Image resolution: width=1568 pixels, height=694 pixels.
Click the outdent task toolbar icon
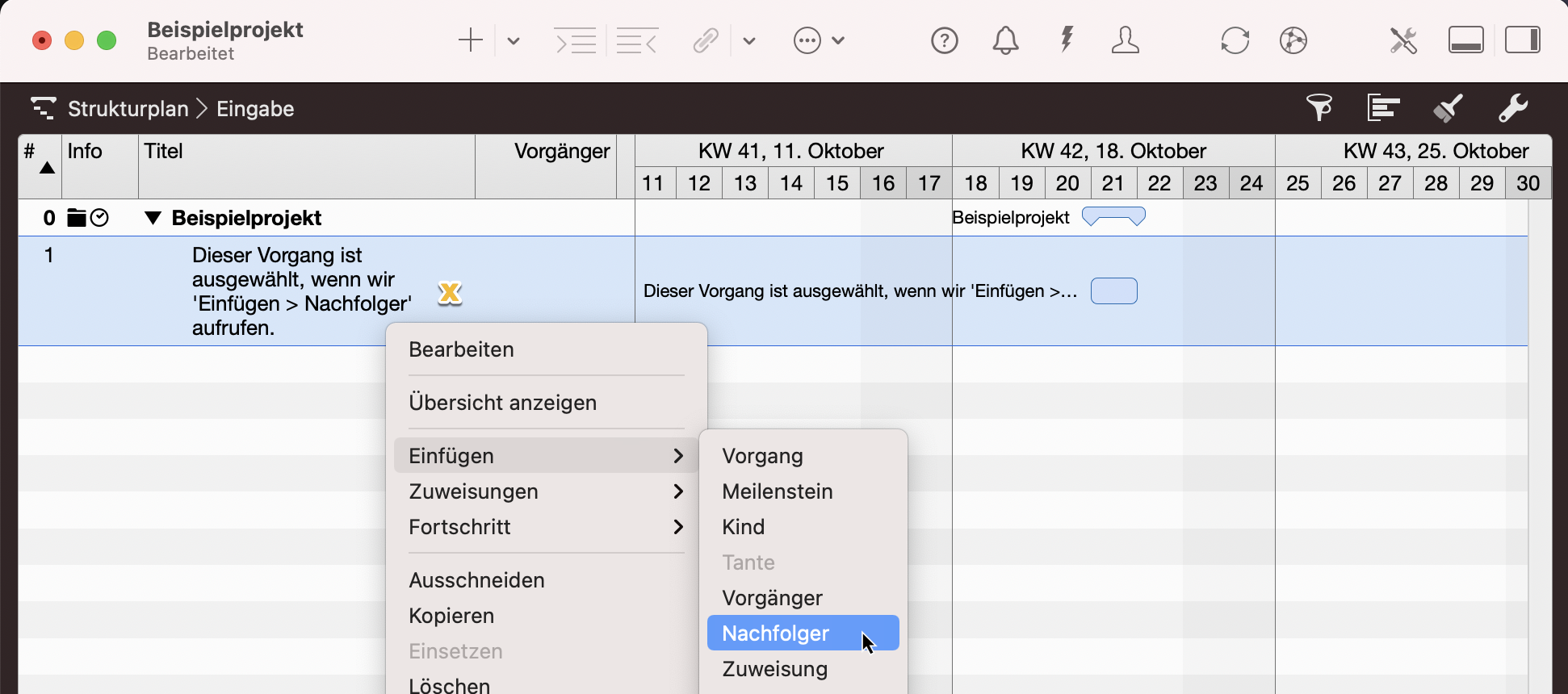point(636,40)
